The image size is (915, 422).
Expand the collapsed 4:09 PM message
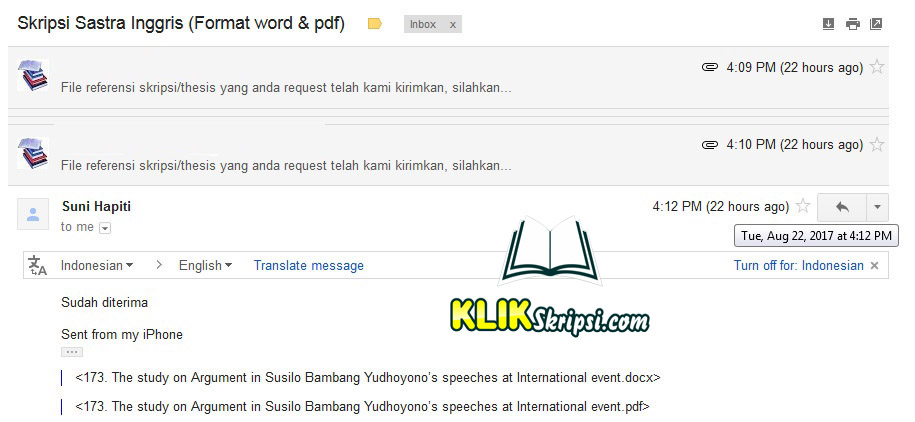(448, 77)
